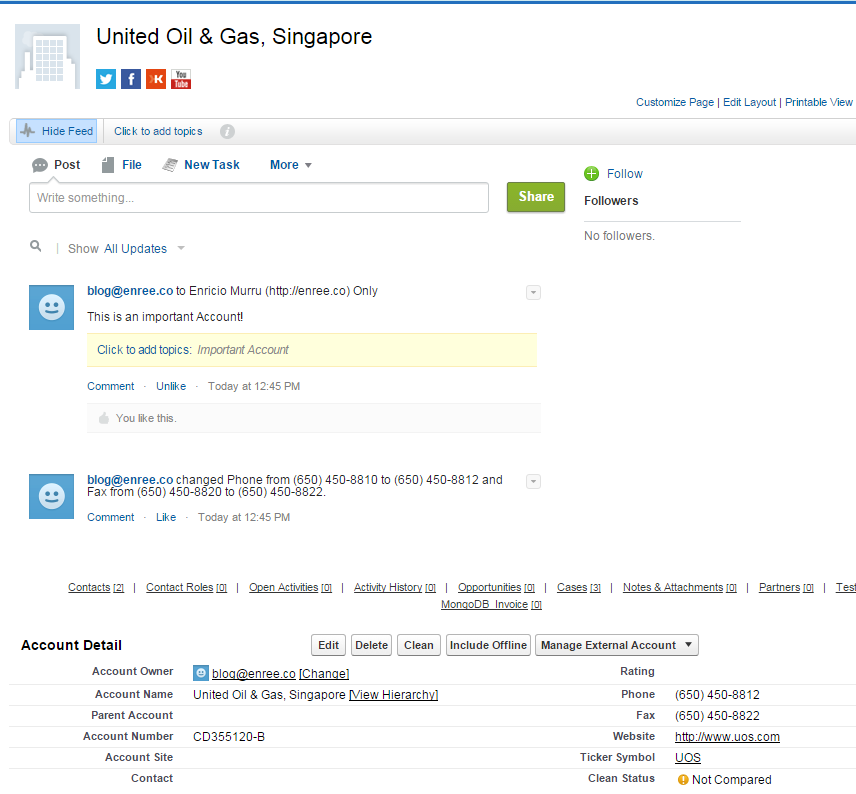856x794 pixels.
Task: Open the Customize Page link
Action: tap(675, 102)
